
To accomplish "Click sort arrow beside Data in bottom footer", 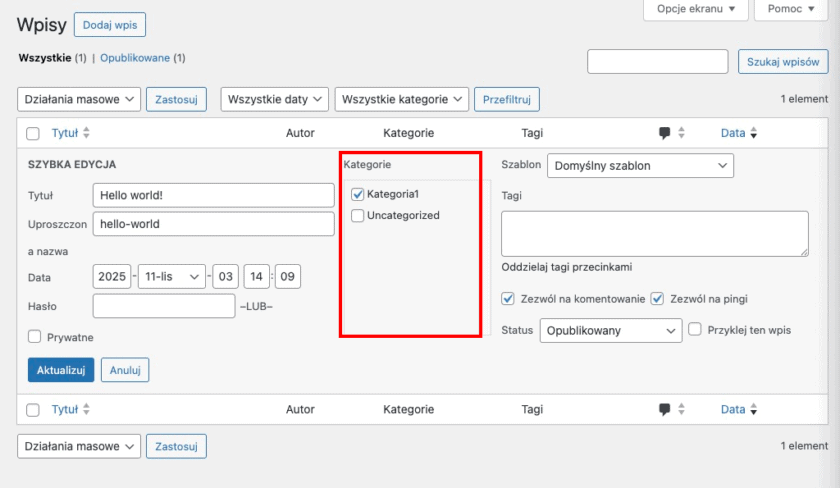I will (x=754, y=409).
